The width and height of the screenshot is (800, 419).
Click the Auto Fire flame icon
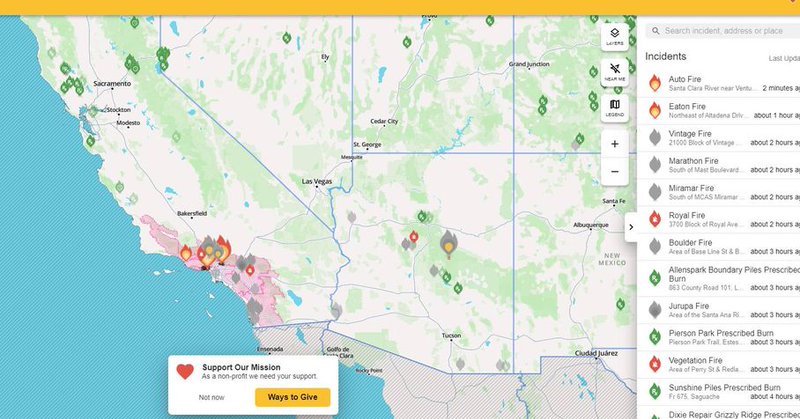(x=655, y=83)
